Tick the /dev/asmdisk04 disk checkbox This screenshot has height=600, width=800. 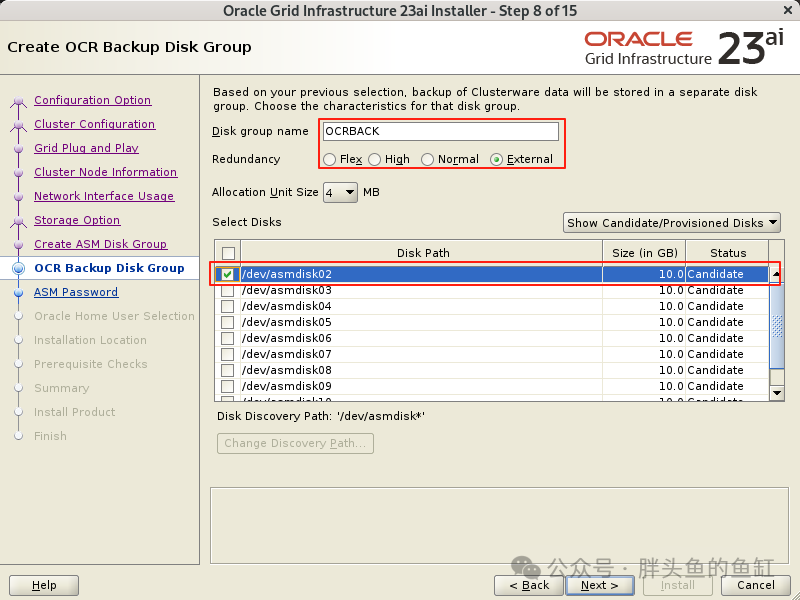[x=228, y=306]
